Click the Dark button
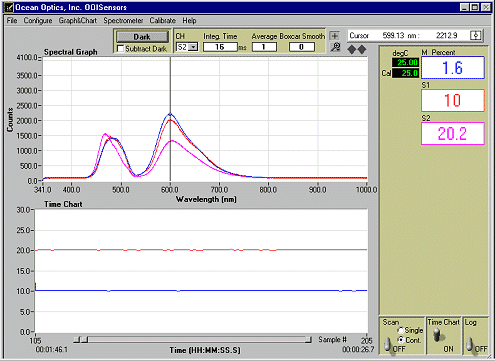 click(142, 37)
